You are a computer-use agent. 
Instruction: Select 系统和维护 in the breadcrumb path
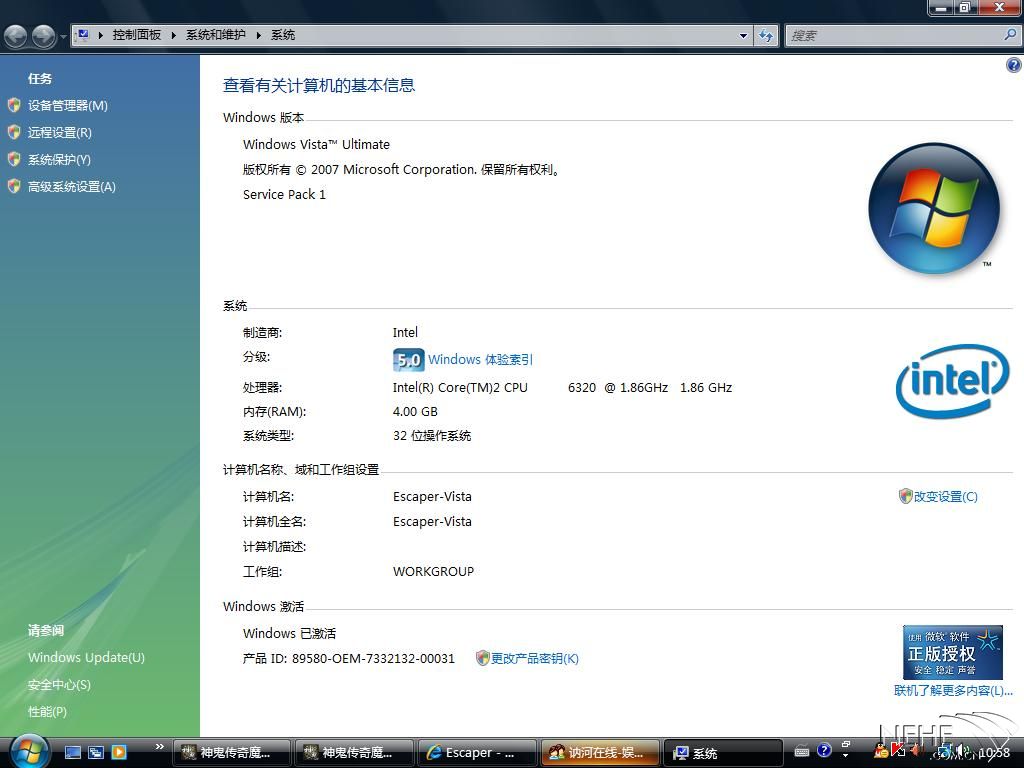click(215, 35)
